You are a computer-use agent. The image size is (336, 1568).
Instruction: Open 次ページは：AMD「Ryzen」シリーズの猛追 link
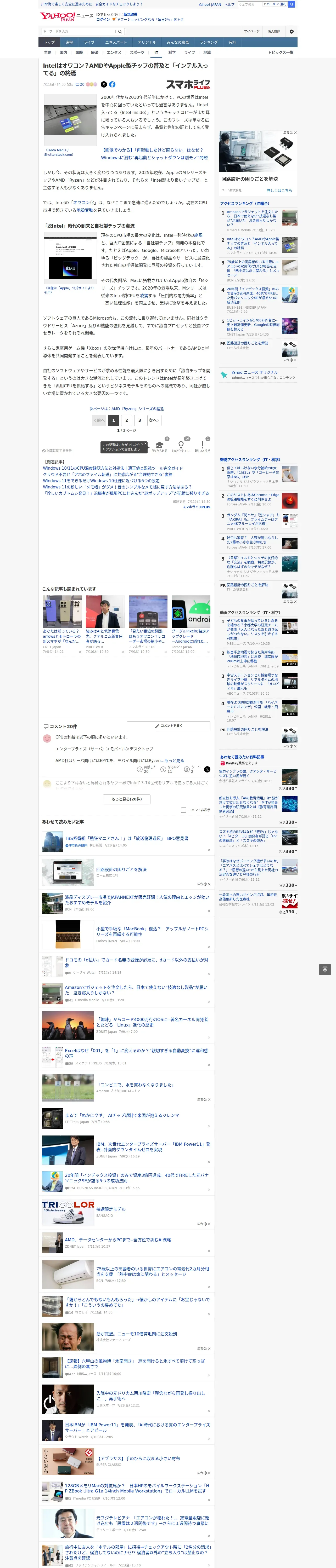point(126,408)
